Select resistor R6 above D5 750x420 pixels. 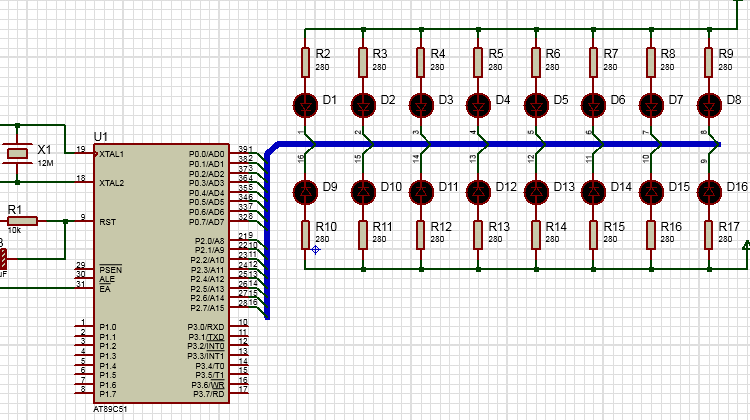536,62
